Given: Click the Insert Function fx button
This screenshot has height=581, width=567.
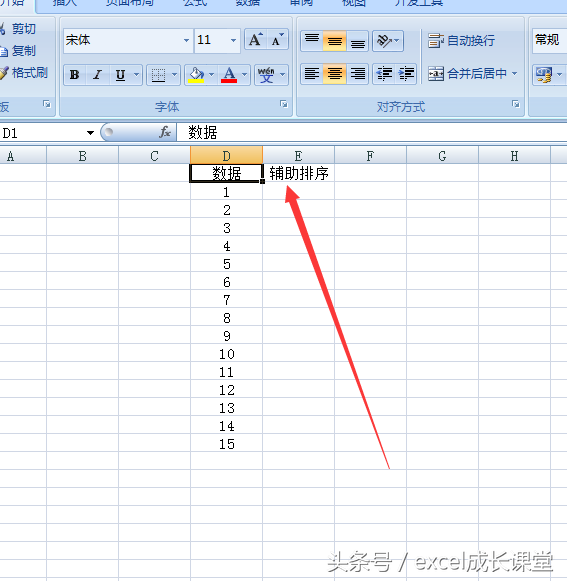Looking at the screenshot, I should [x=165, y=132].
